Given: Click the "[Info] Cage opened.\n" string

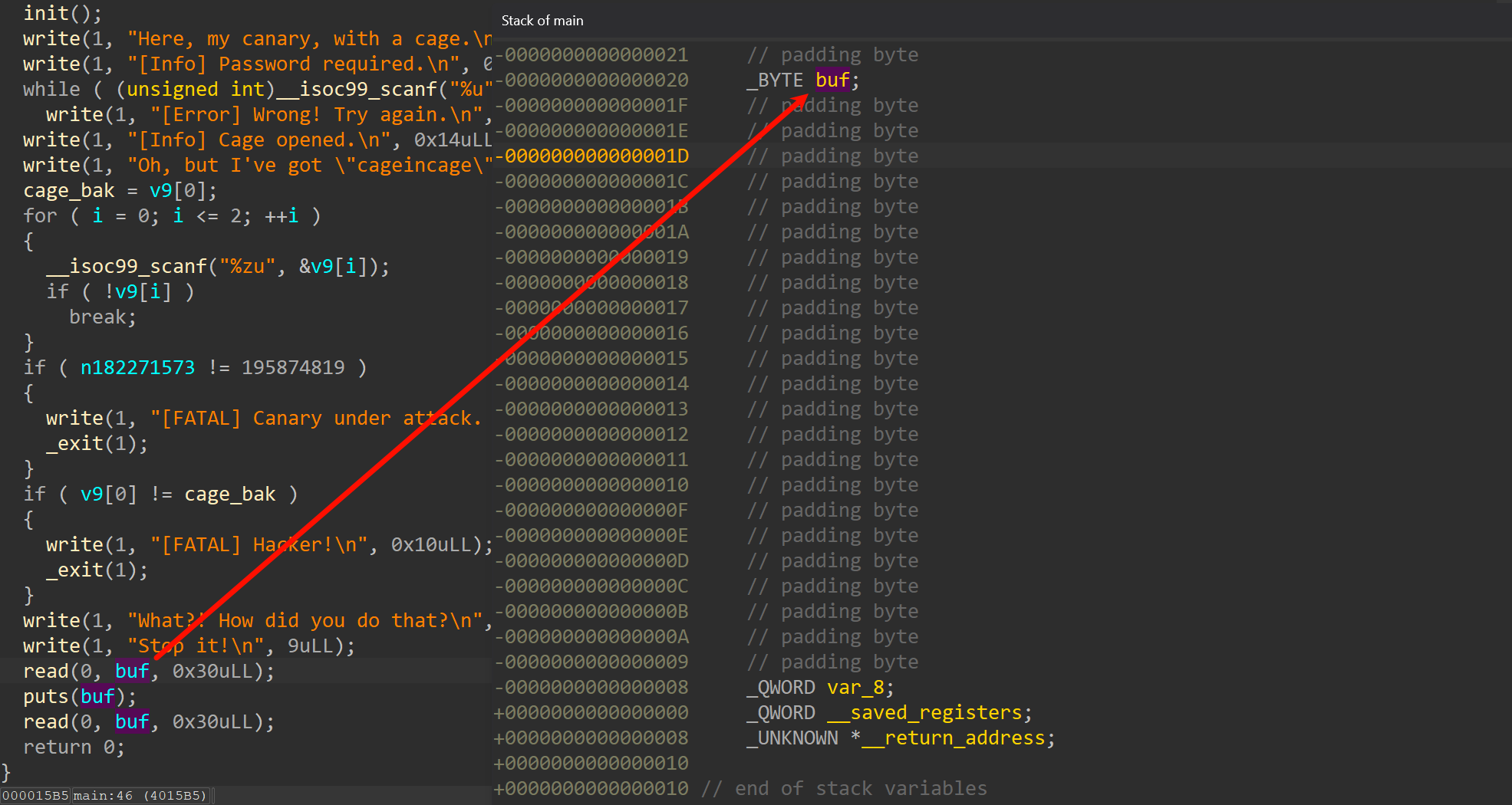Looking at the screenshot, I should pyautogui.click(x=259, y=140).
